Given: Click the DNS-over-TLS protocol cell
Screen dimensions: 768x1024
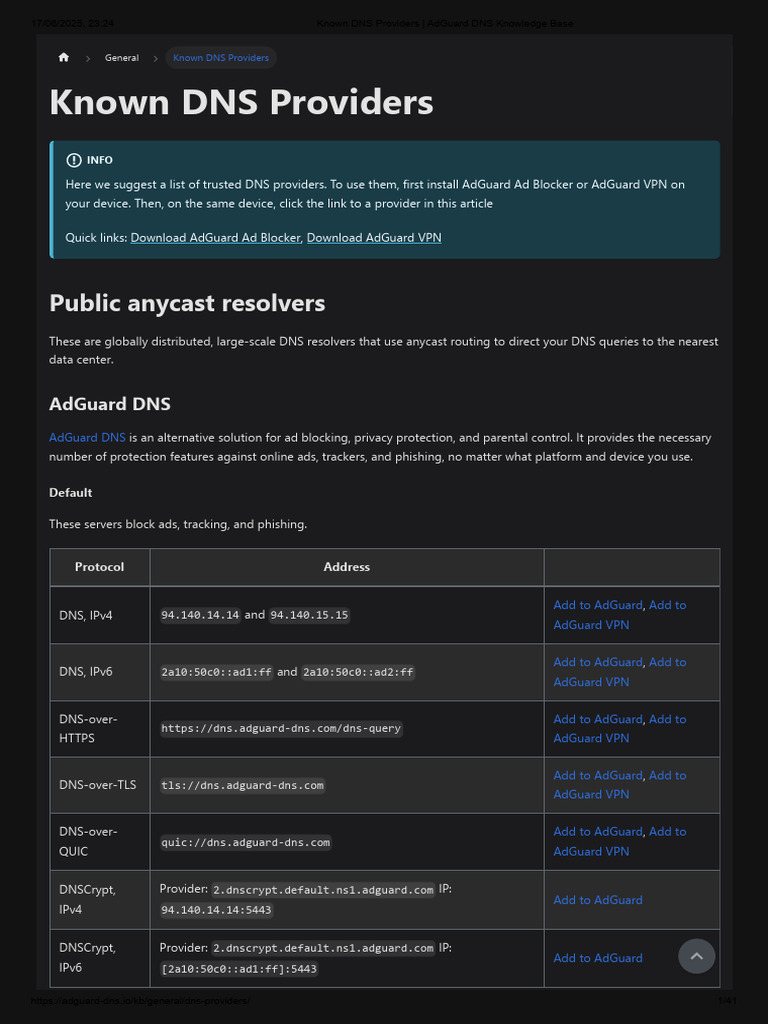Looking at the screenshot, I should pyautogui.click(x=98, y=784).
